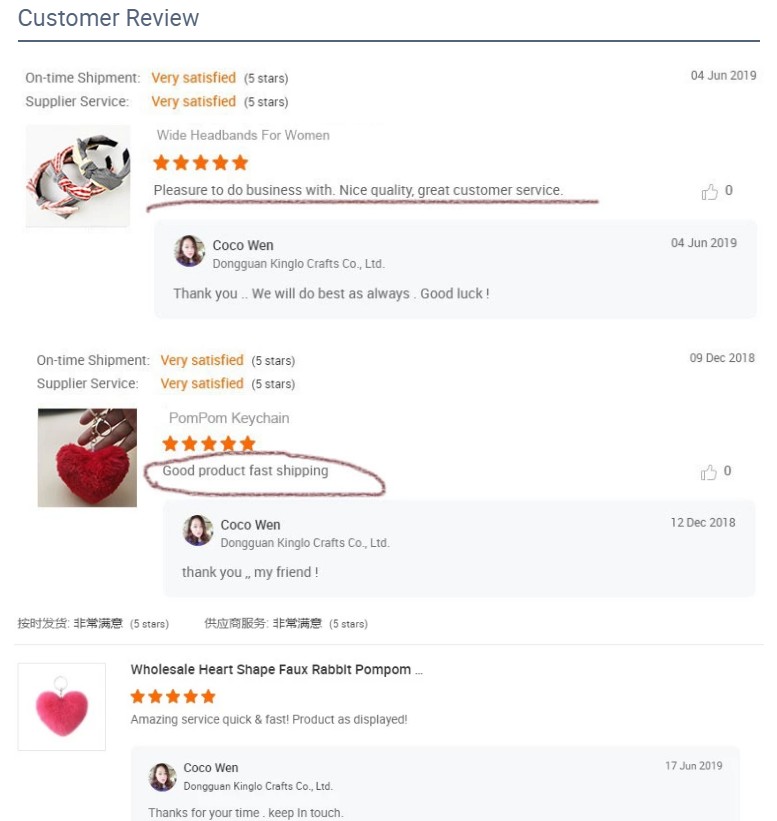
Task: Click star rating under PomPom Keychain
Action: pos(208,444)
